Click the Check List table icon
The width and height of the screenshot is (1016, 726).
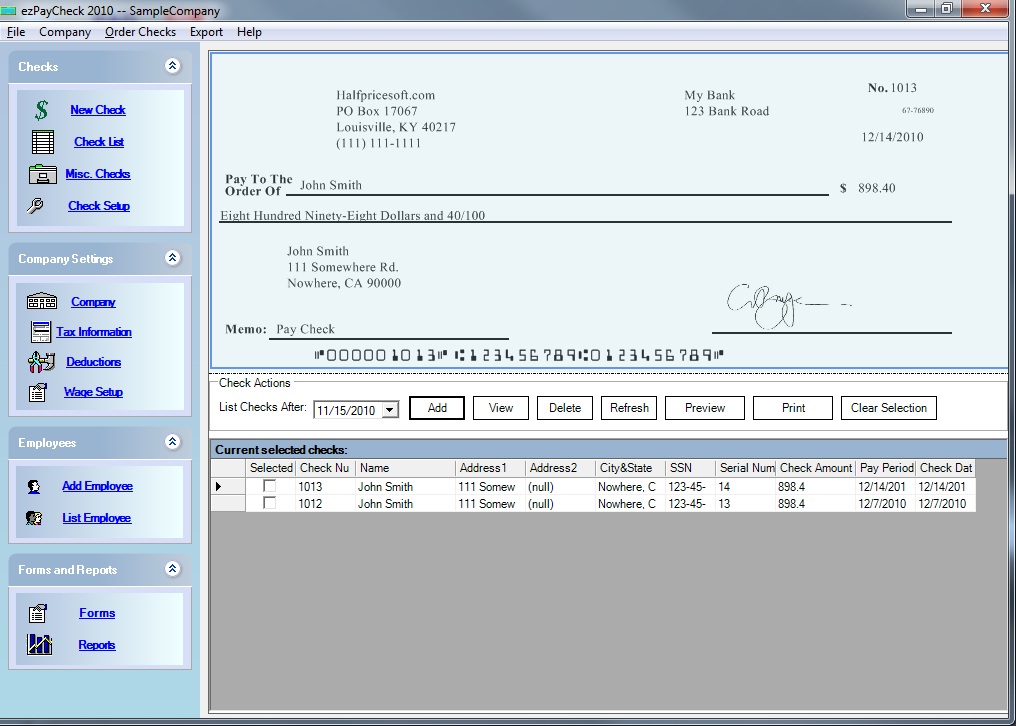click(x=43, y=142)
